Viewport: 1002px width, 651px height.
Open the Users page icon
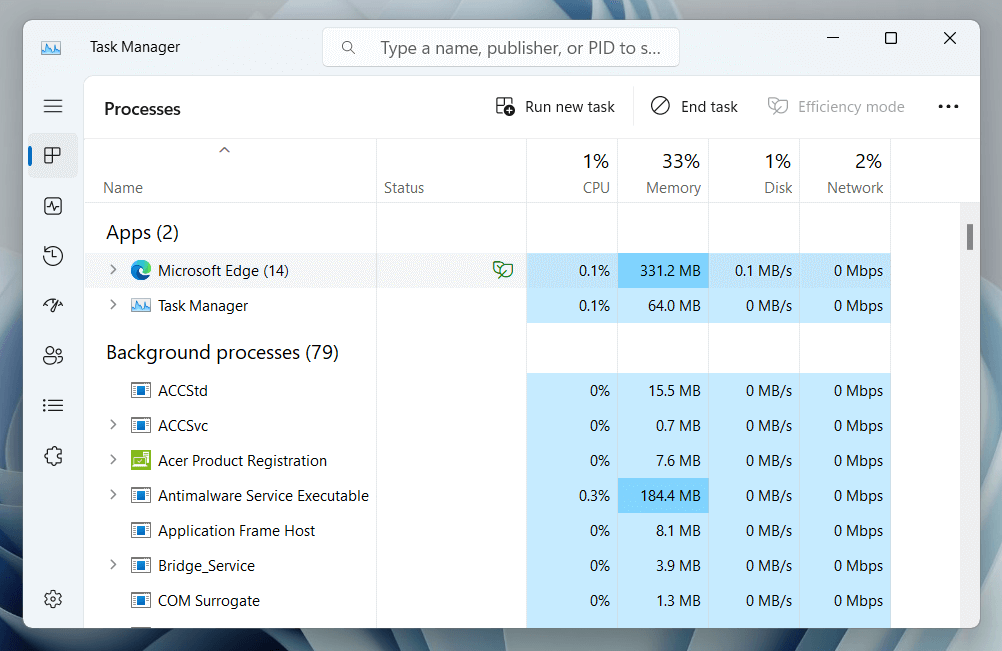tap(53, 355)
